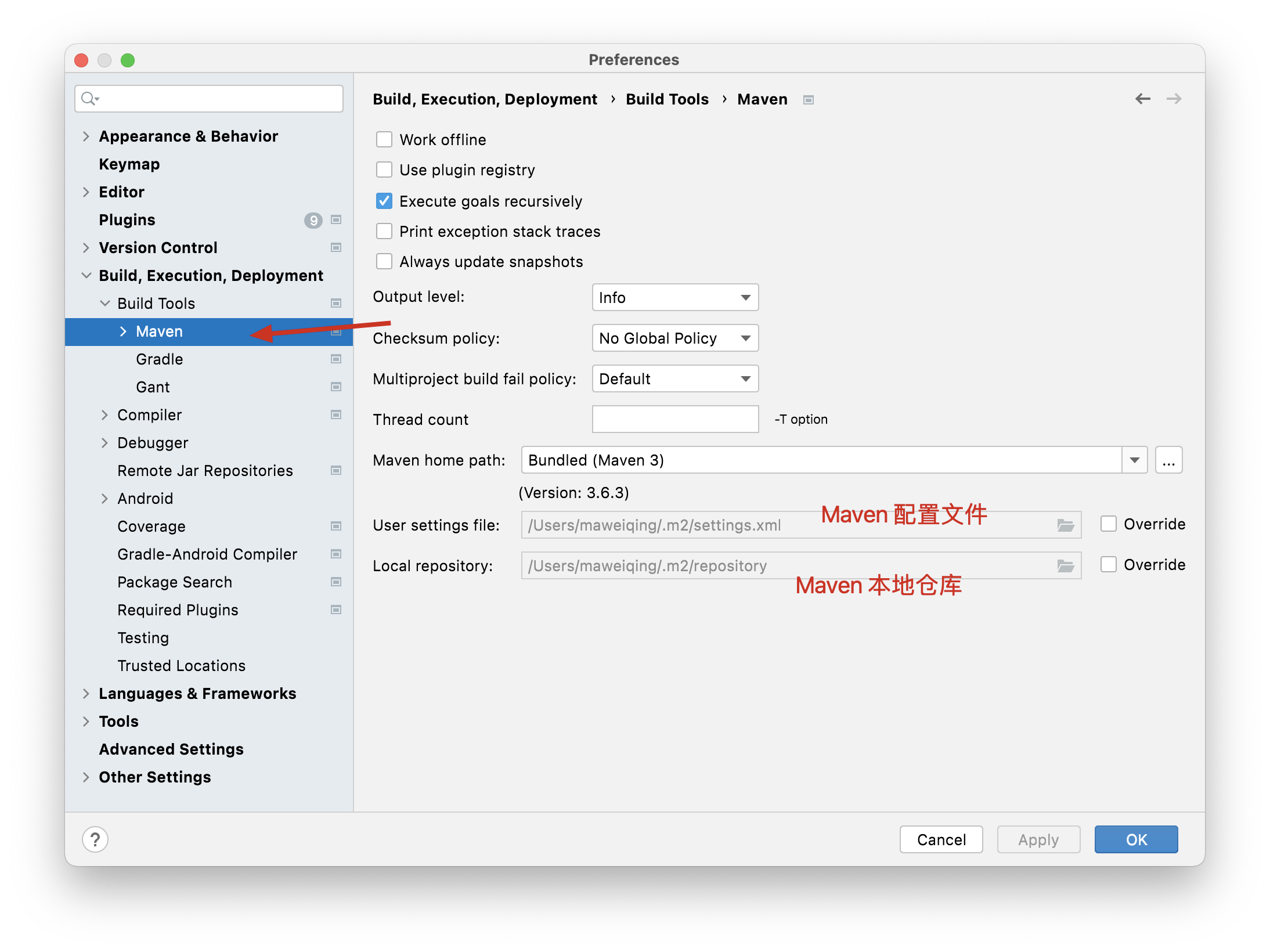This screenshot has width=1270, height=952.
Task: Click the Maven home path browse button
Action: (x=1168, y=460)
